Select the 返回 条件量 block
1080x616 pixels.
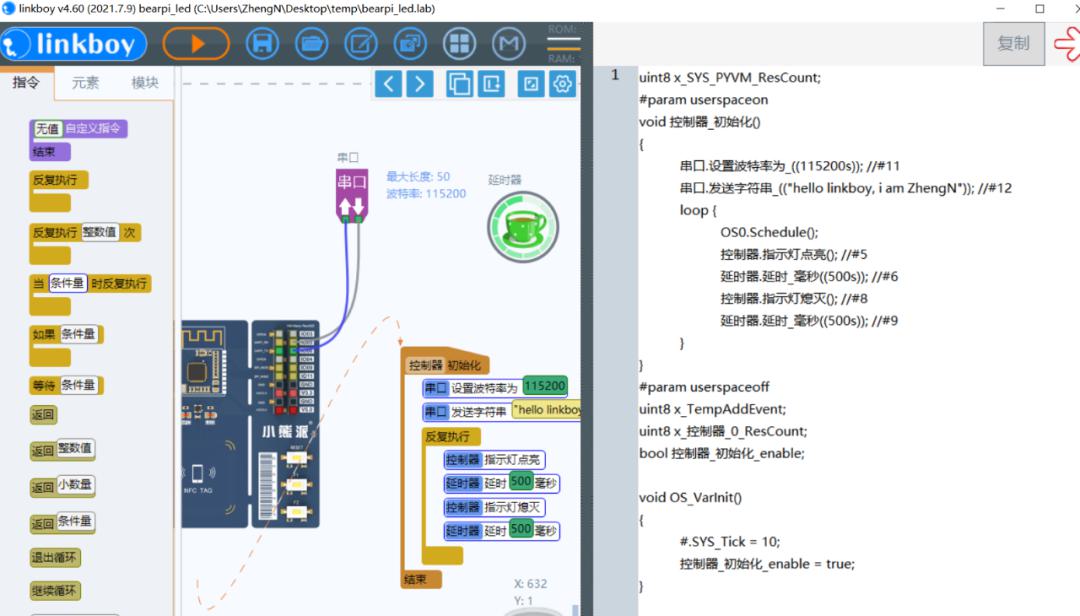point(62,523)
